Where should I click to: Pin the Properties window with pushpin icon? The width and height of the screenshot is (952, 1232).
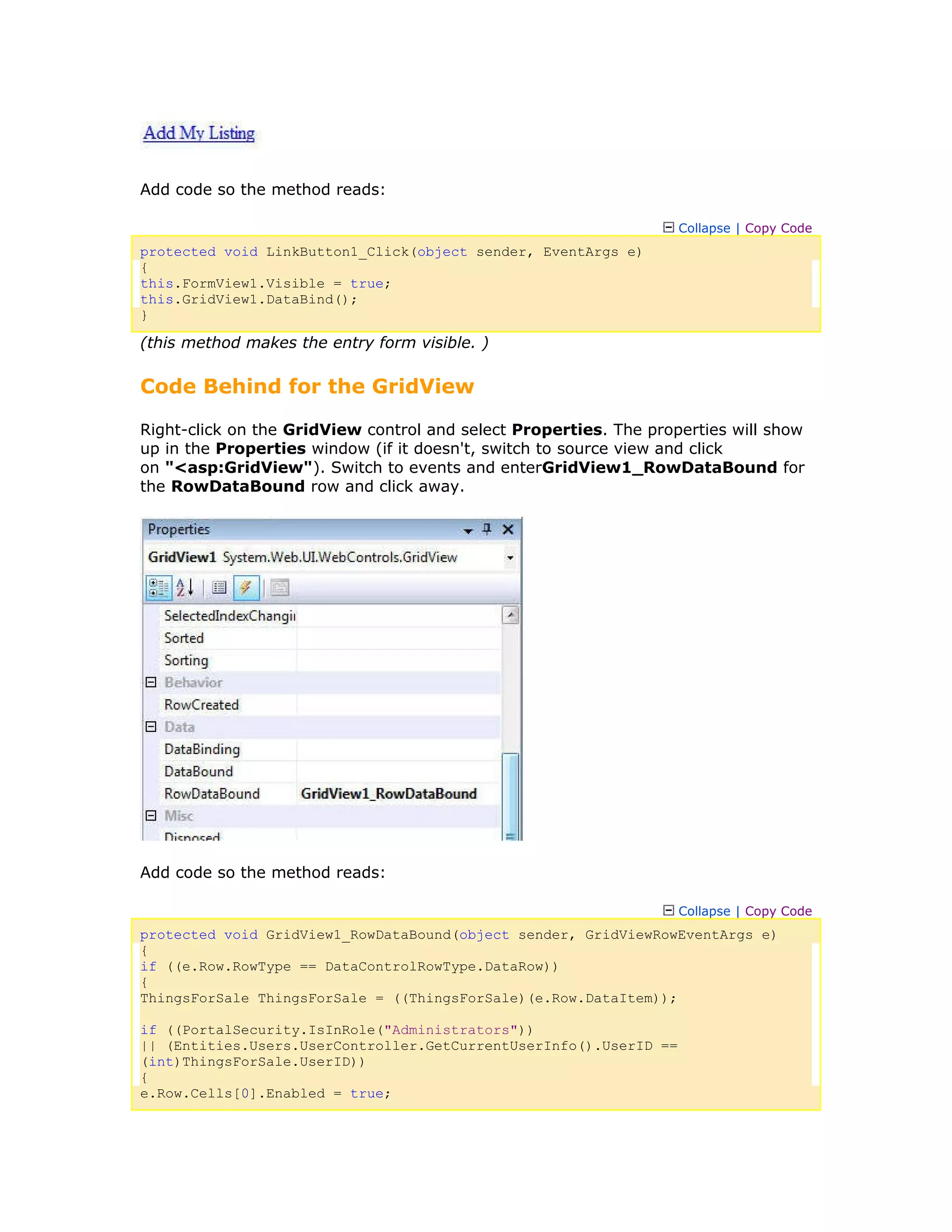(487, 529)
